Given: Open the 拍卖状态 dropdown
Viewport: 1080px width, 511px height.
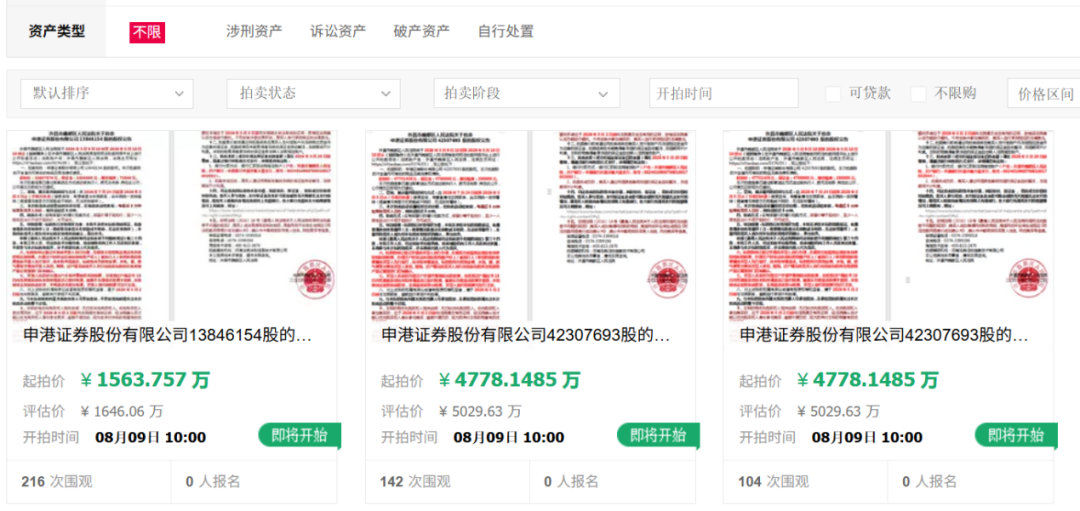Looking at the screenshot, I should 313,93.
